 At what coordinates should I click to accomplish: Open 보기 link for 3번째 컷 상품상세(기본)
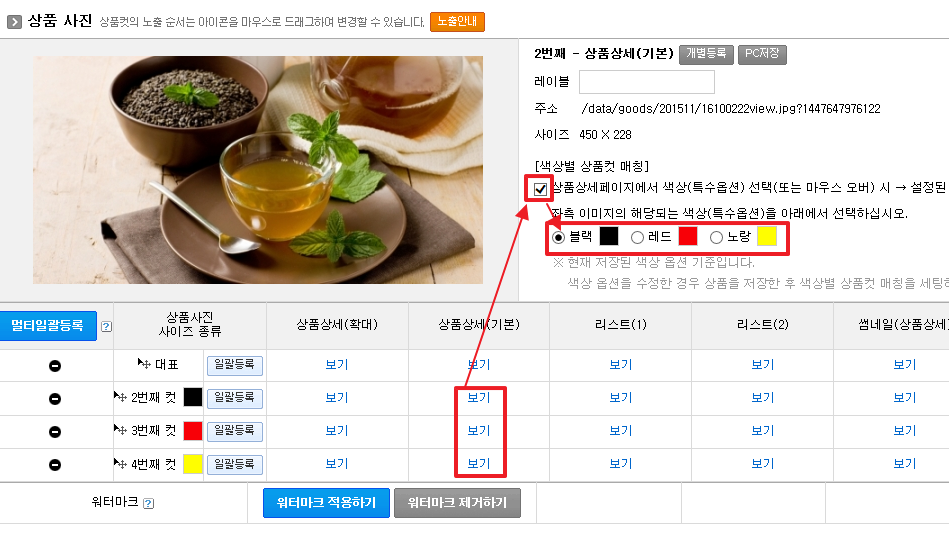point(479,431)
